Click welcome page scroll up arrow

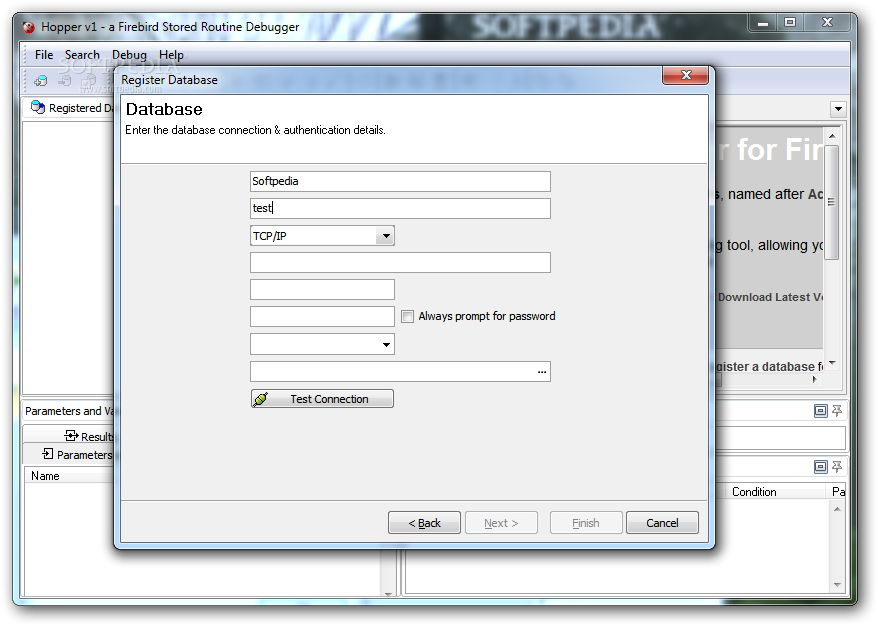point(832,136)
